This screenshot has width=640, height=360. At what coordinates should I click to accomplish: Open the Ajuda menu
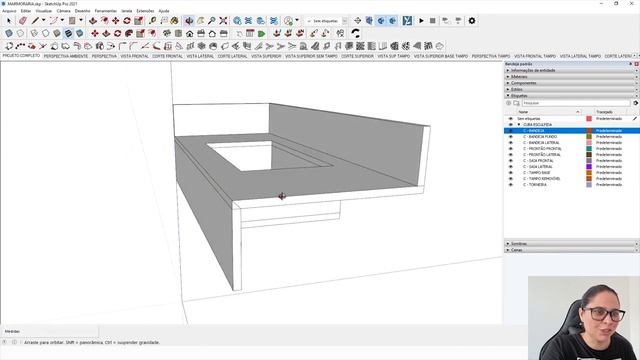(x=164, y=11)
